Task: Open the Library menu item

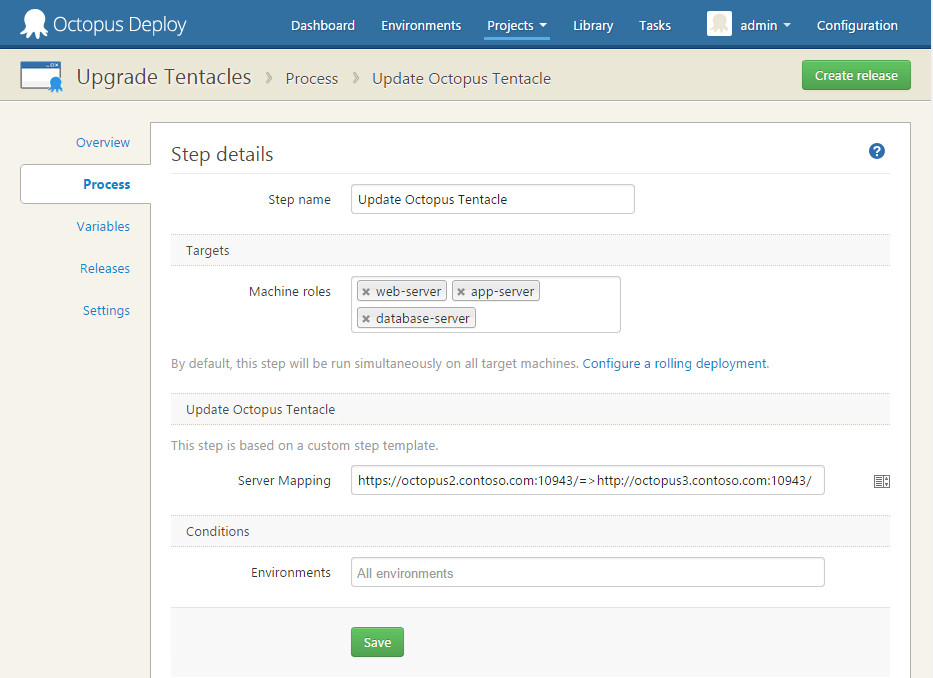Action: pyautogui.click(x=592, y=26)
